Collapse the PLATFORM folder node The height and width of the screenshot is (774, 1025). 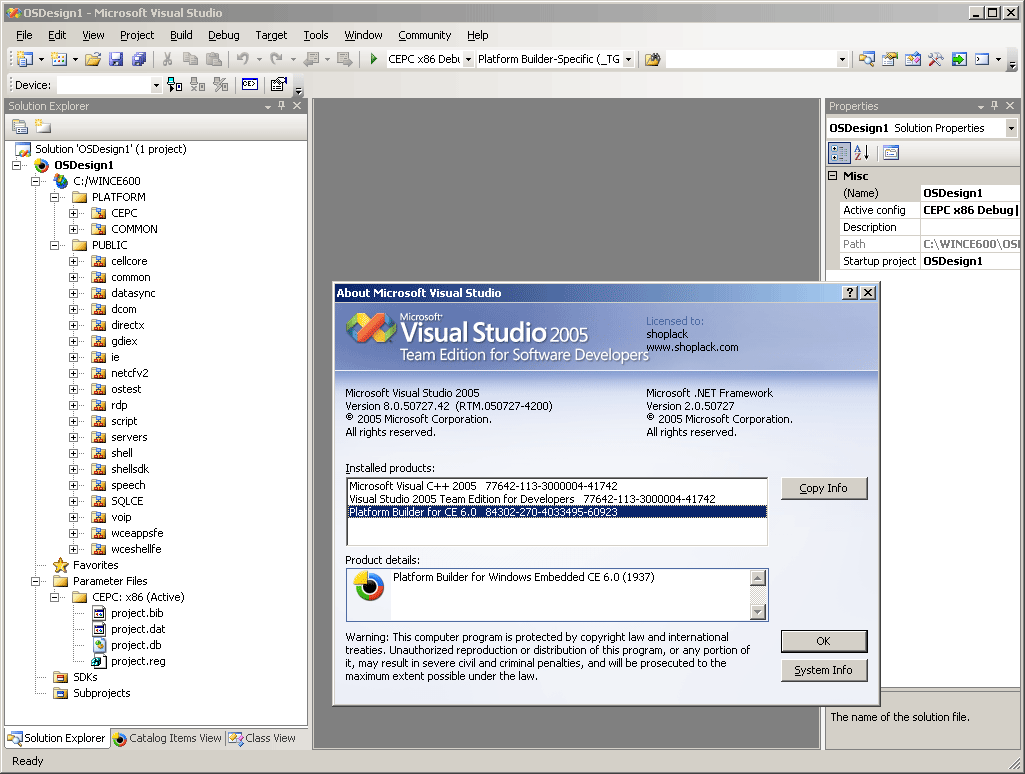[x=55, y=197]
